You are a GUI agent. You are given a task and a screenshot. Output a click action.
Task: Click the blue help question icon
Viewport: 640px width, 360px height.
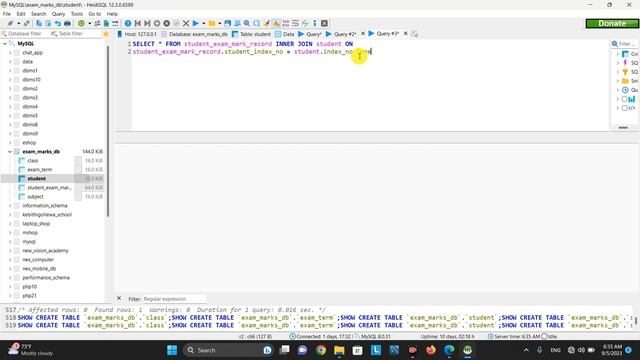click(128, 23)
